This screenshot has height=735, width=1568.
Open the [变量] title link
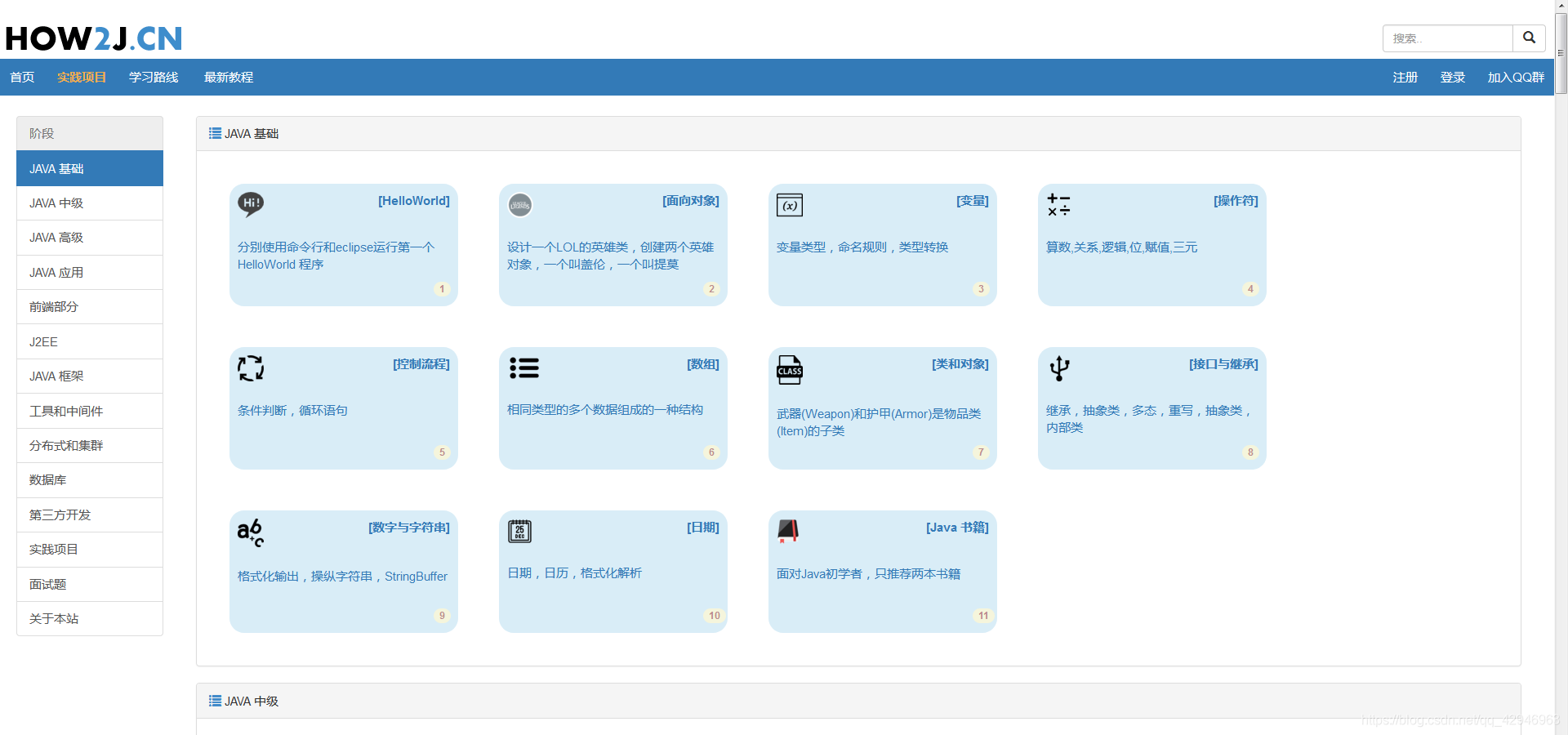click(x=972, y=201)
